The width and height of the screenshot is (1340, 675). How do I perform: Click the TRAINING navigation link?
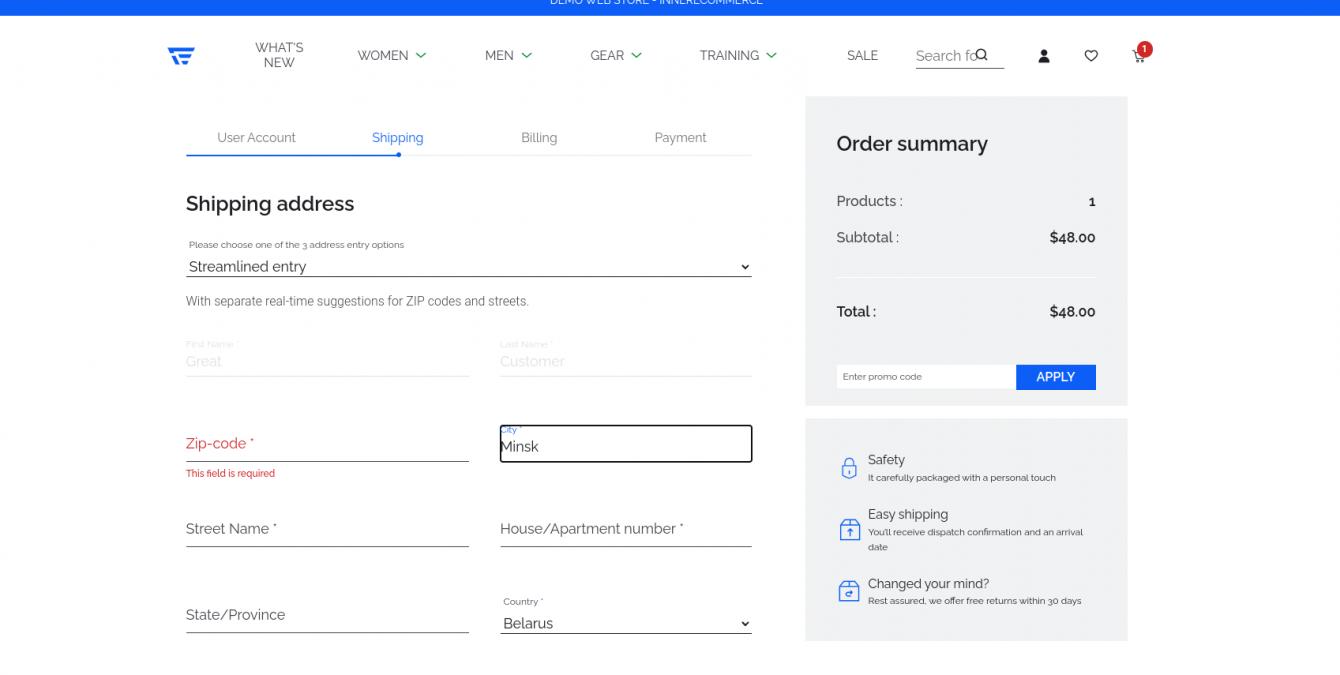click(x=729, y=56)
